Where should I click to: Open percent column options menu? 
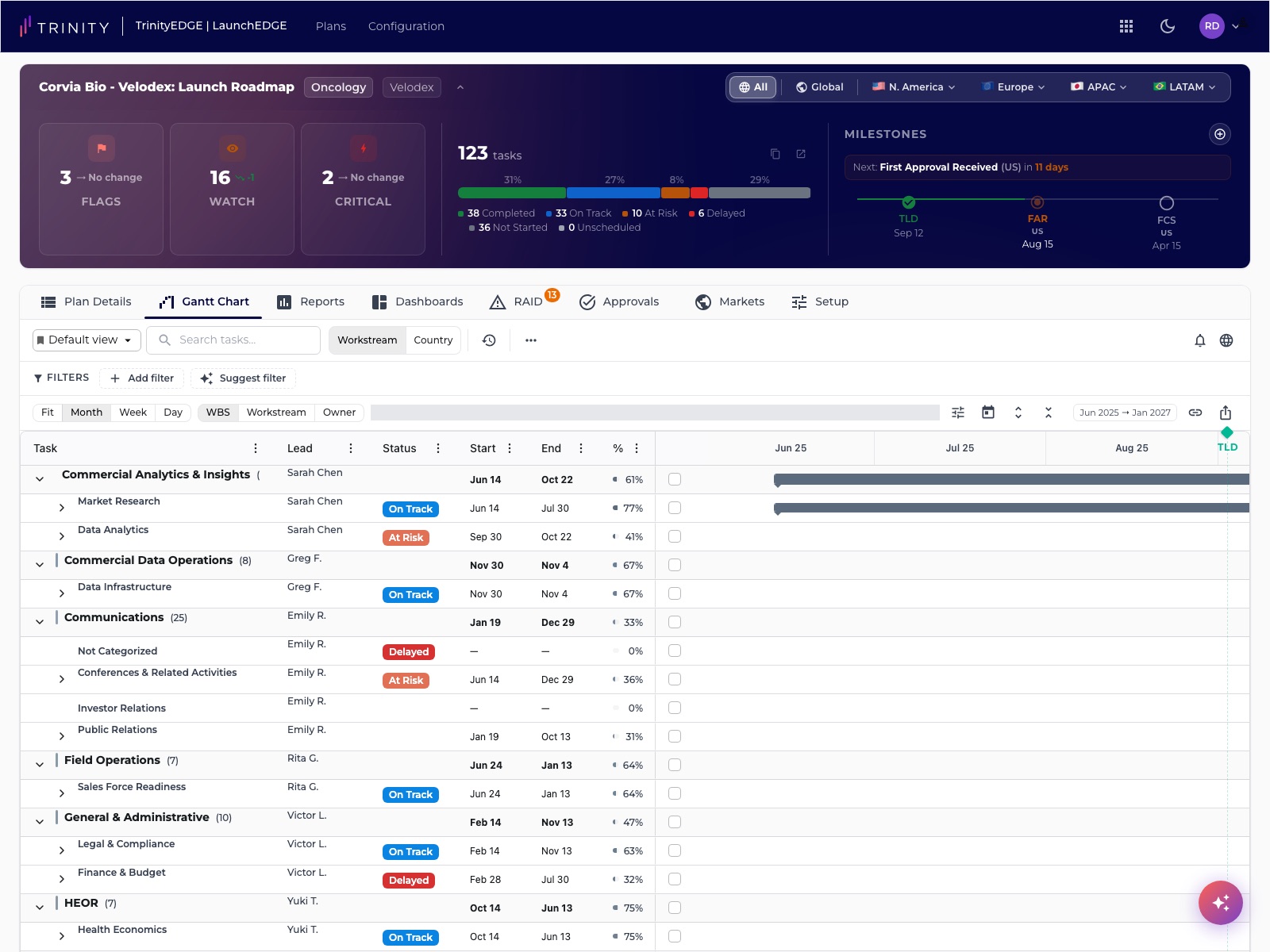tap(637, 448)
